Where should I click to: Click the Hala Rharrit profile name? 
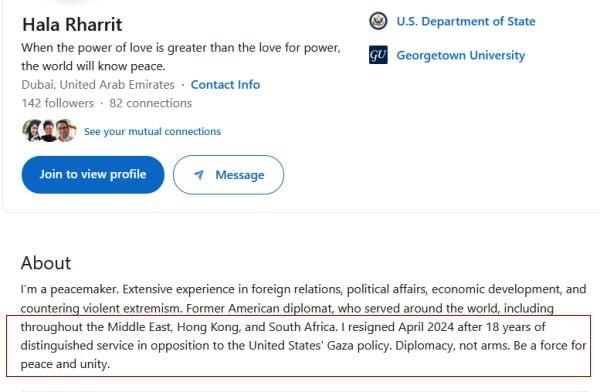point(72,24)
